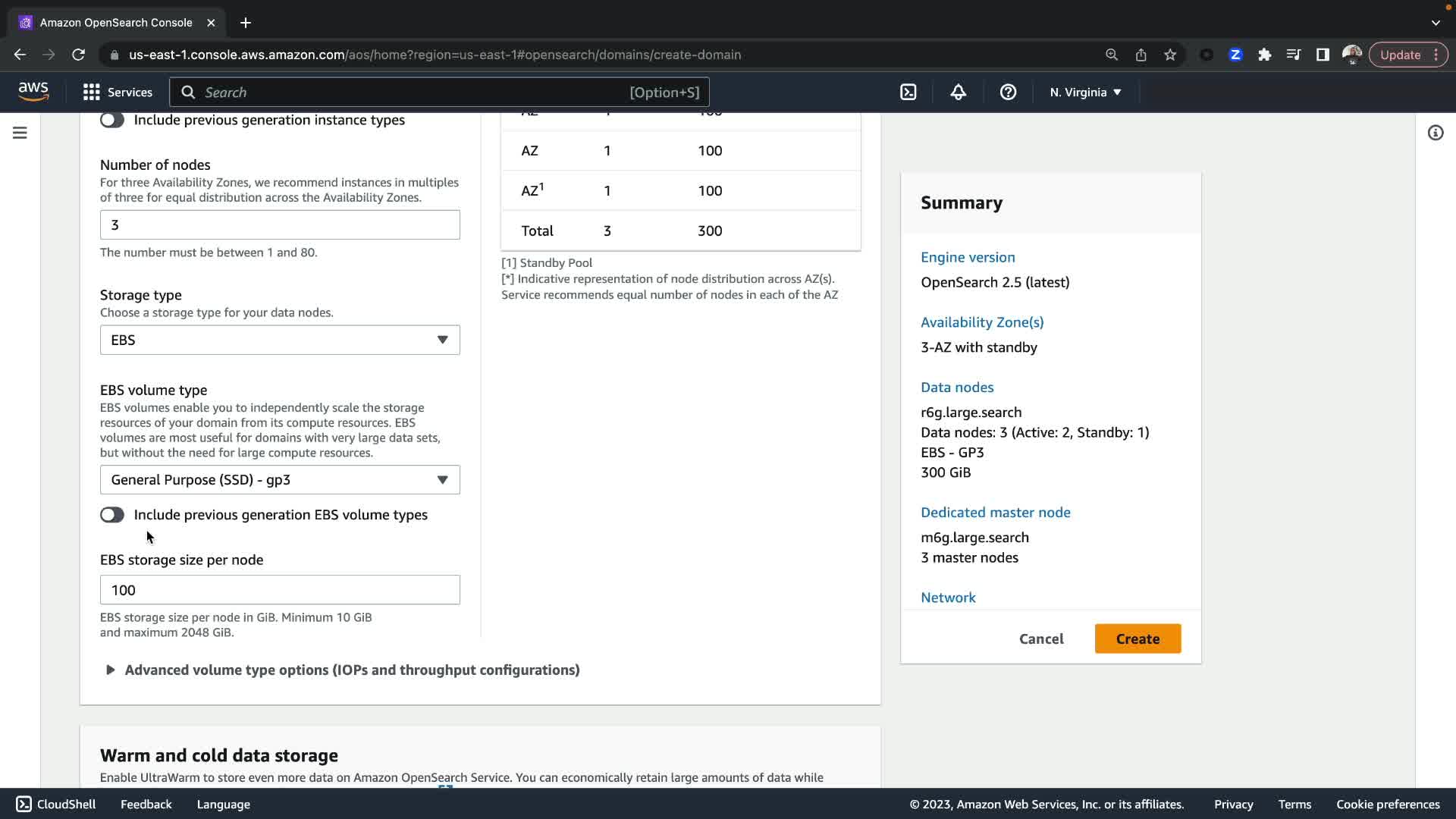Open the notifications bell icon
Screen dimensions: 1456x819
tap(958, 93)
